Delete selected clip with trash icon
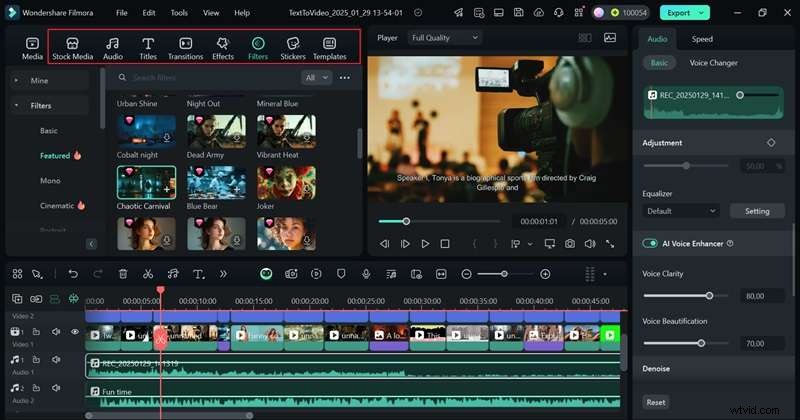Viewport: 800px width, 420px height. tap(123, 274)
